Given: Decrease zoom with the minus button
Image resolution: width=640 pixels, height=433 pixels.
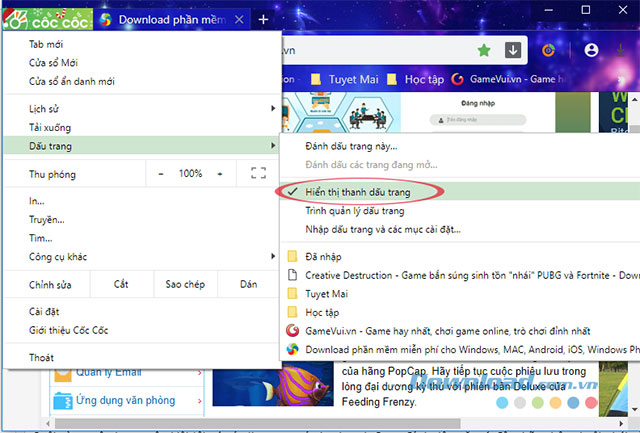Looking at the screenshot, I should 162,173.
